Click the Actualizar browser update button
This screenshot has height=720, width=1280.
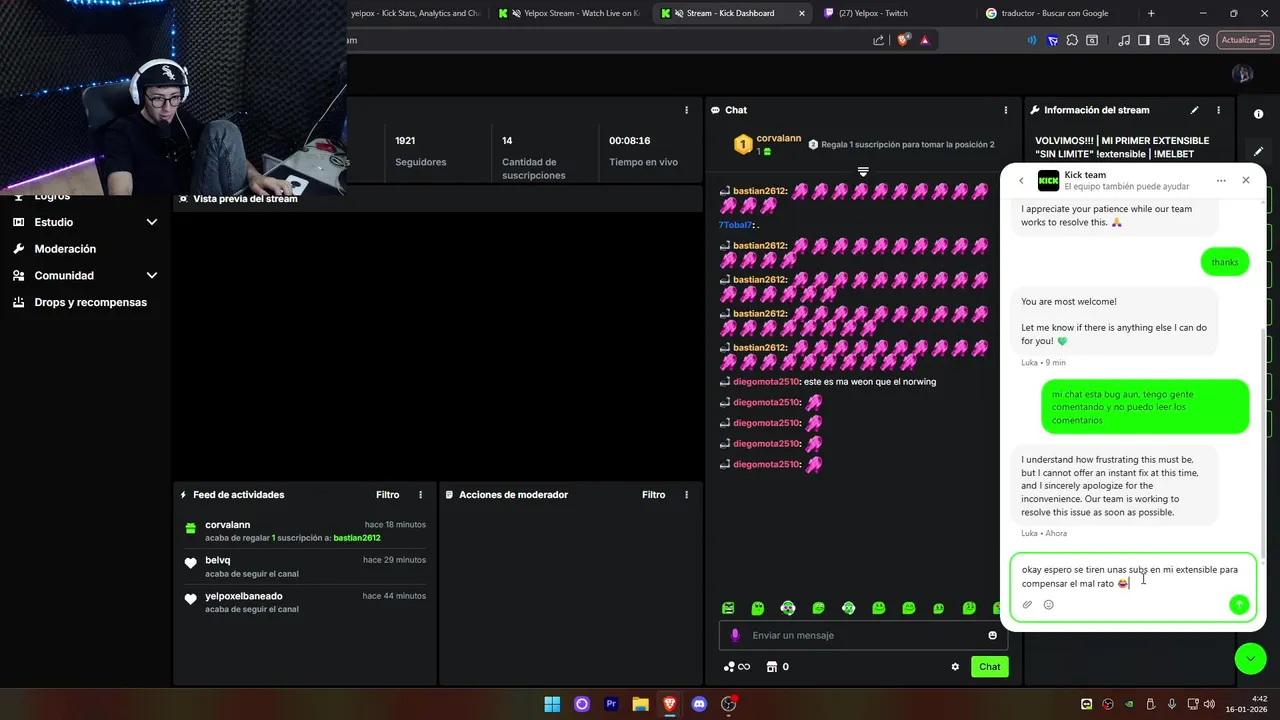pyautogui.click(x=1246, y=40)
